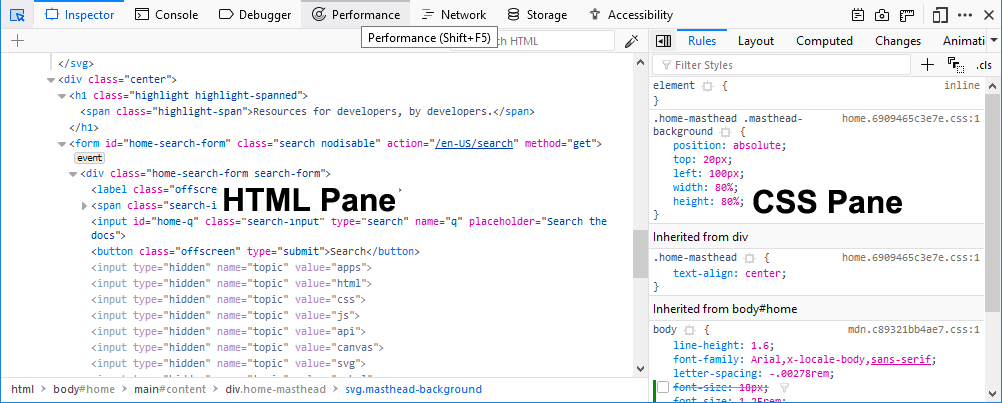Image resolution: width=1002 pixels, height=403 pixels.
Task: Activate the element picker tool
Action: 17,15
